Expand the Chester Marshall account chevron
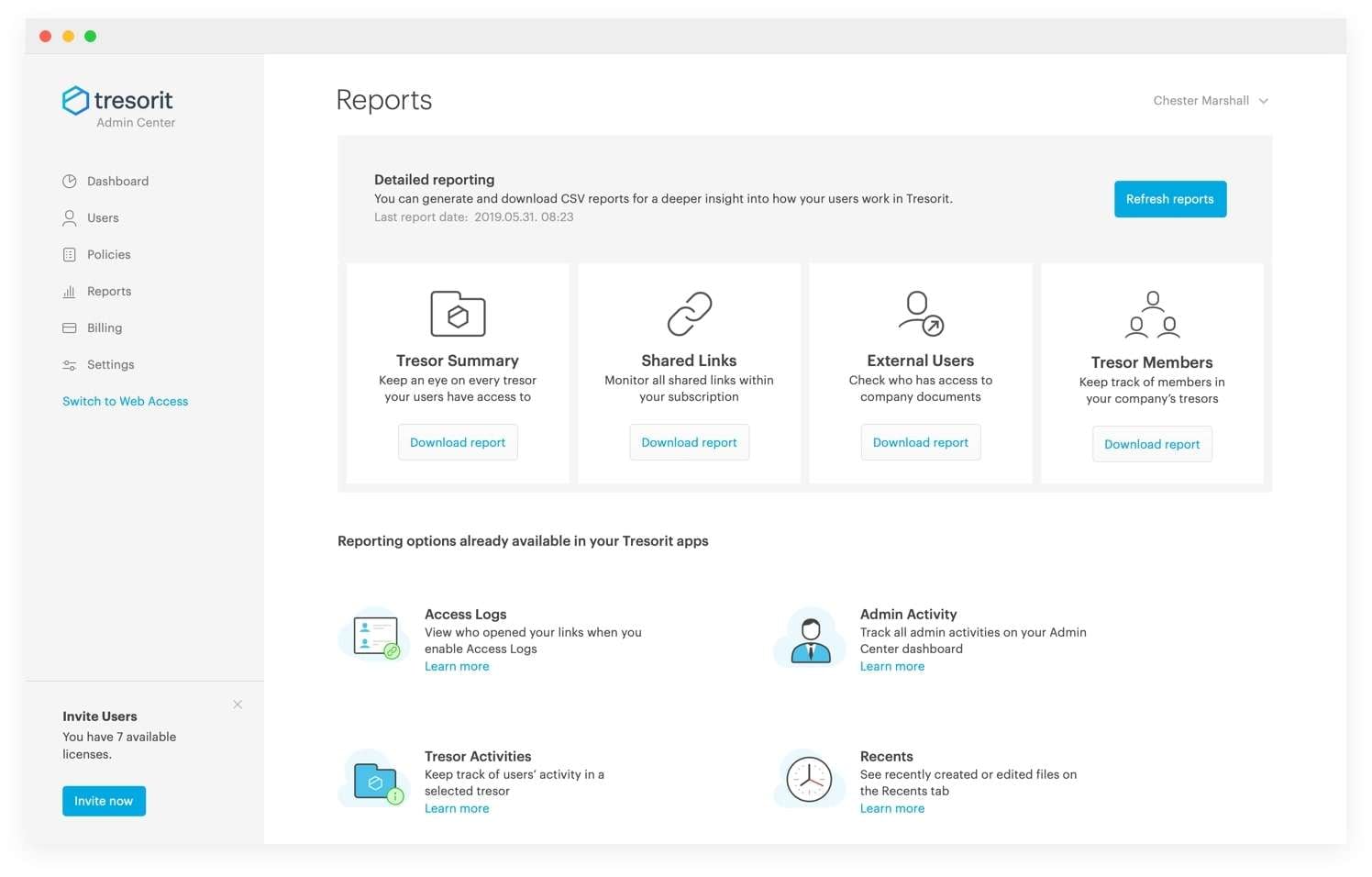The height and width of the screenshot is (877, 1372). tap(1264, 101)
